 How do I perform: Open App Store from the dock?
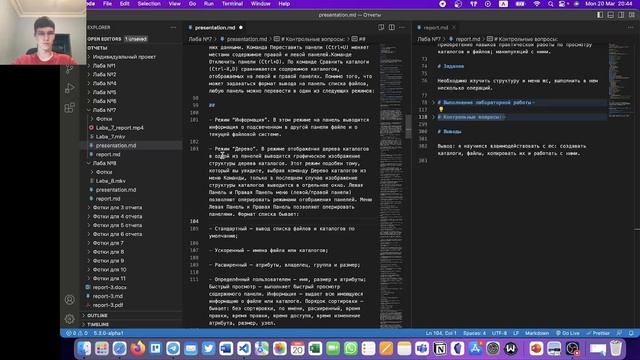(x=476, y=349)
